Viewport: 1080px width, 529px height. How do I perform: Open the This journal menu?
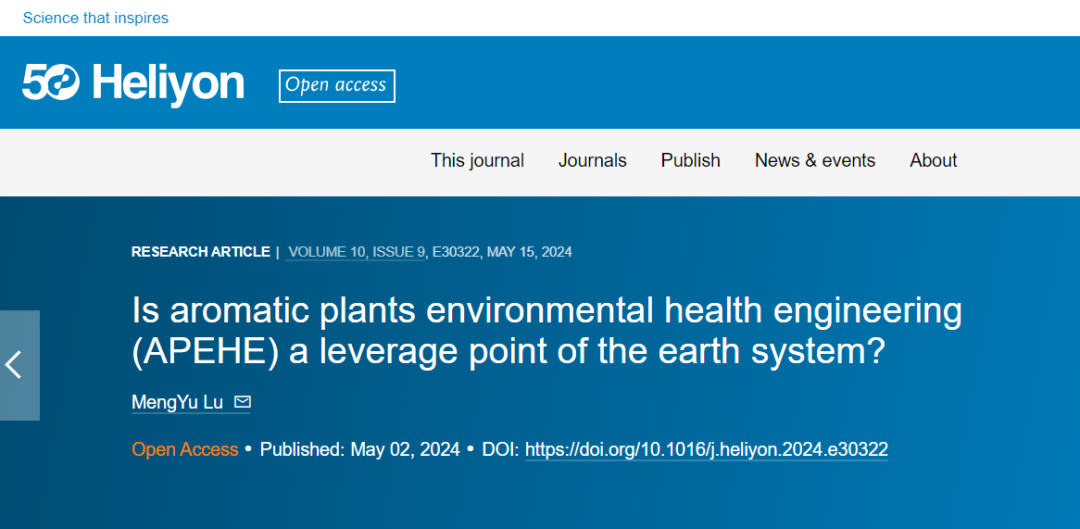[477, 160]
